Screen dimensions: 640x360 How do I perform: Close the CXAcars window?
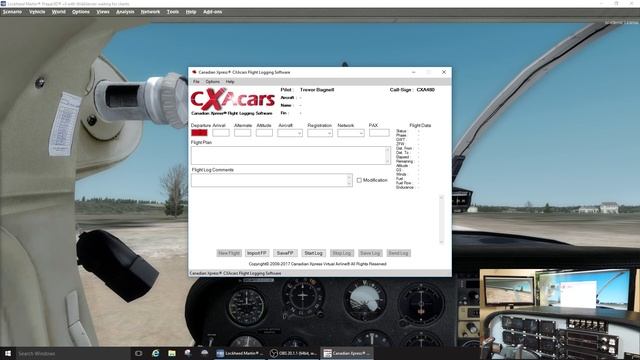[x=444, y=72]
